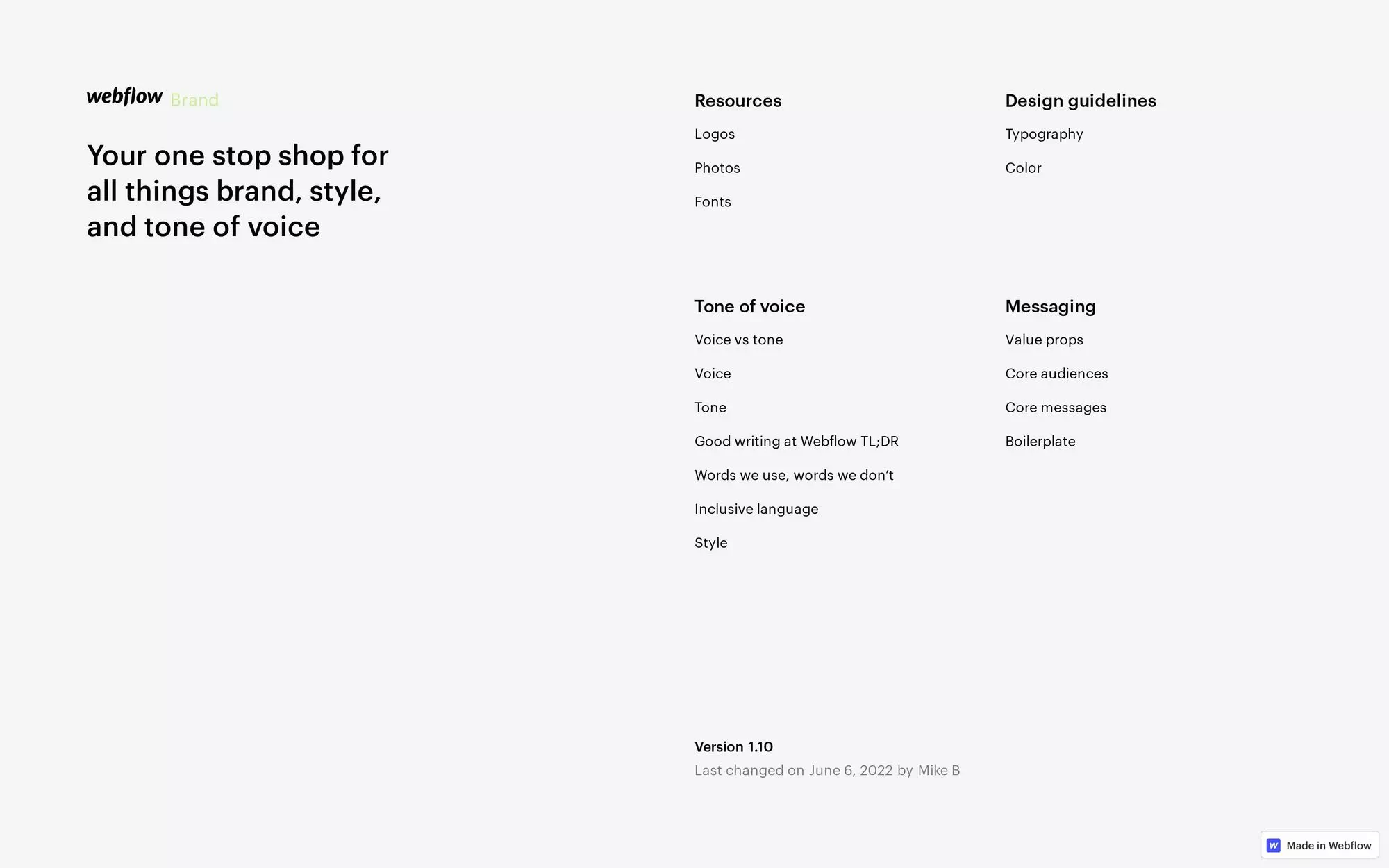The width and height of the screenshot is (1389, 868).
Task: Open the Photos resource page
Action: pos(717,167)
